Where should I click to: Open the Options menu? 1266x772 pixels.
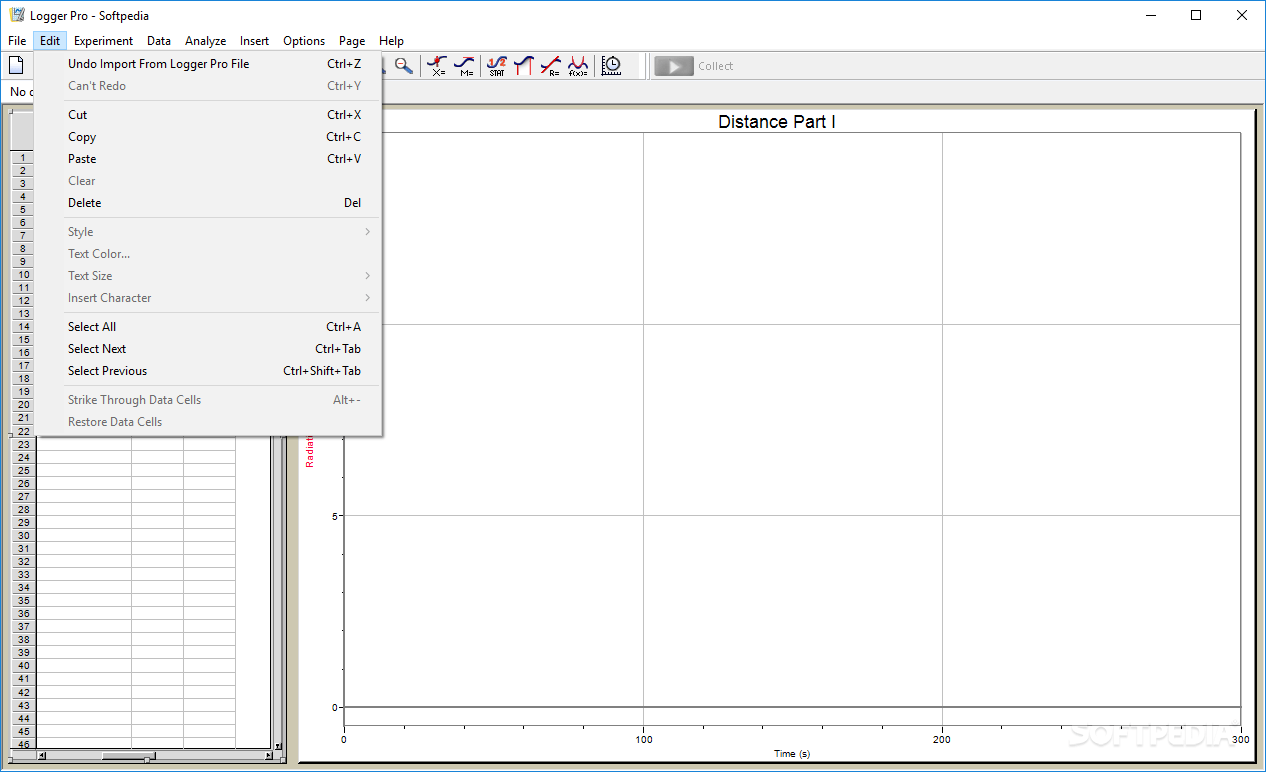click(x=304, y=41)
